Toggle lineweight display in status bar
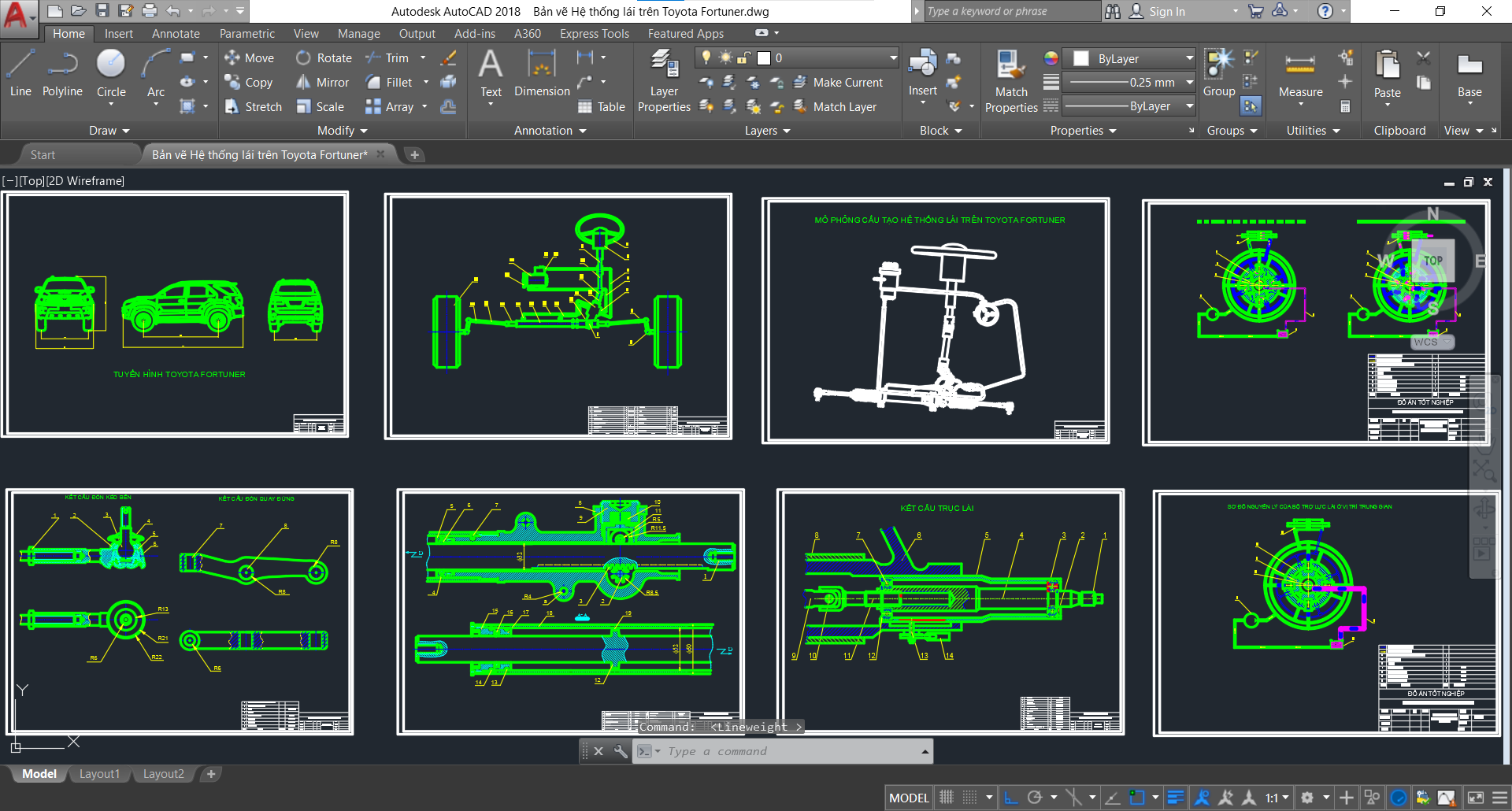This screenshot has width=1512, height=811. pyautogui.click(x=1175, y=798)
